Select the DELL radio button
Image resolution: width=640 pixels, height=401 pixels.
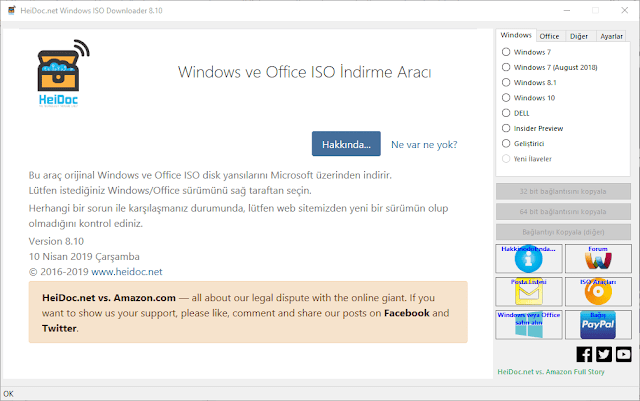point(506,113)
